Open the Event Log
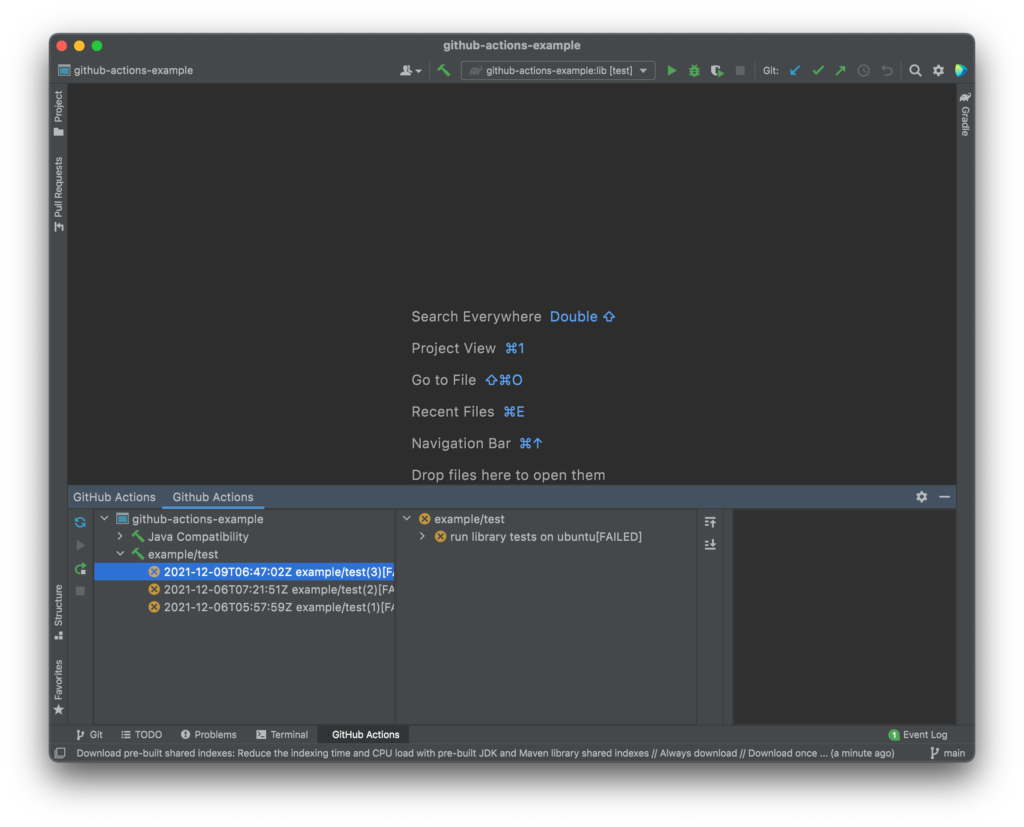 (918, 734)
